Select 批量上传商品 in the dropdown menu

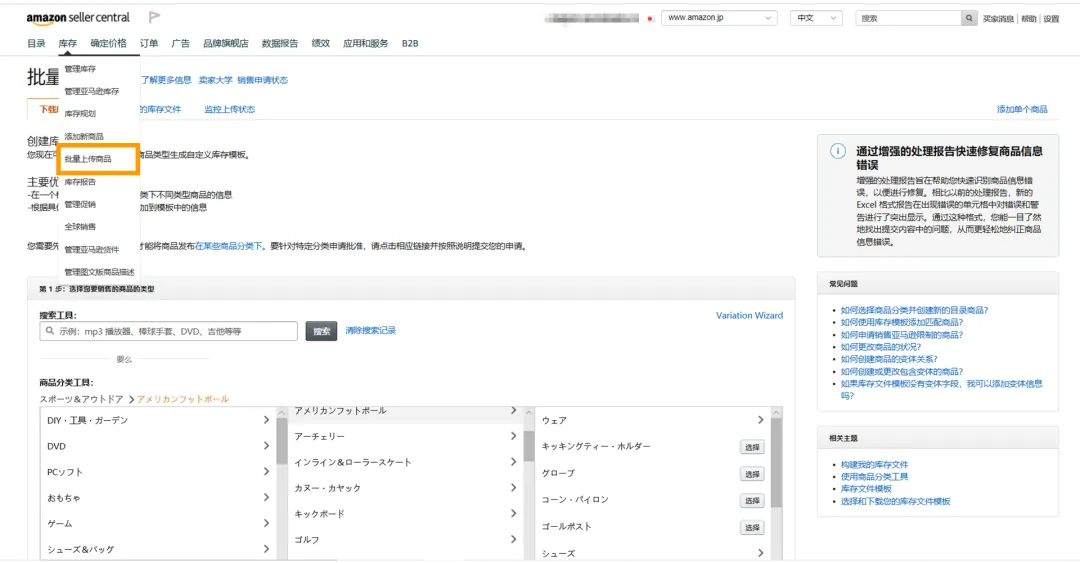[x=88, y=159]
